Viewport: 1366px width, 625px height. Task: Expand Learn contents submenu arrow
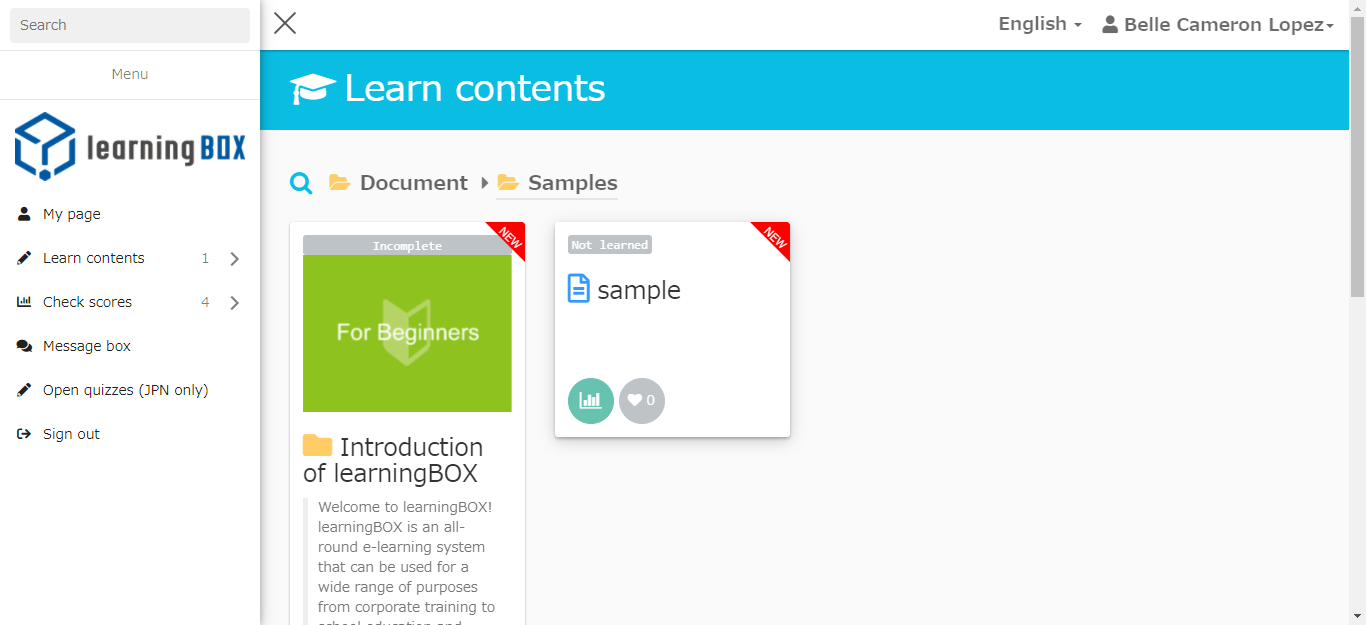[x=234, y=259]
